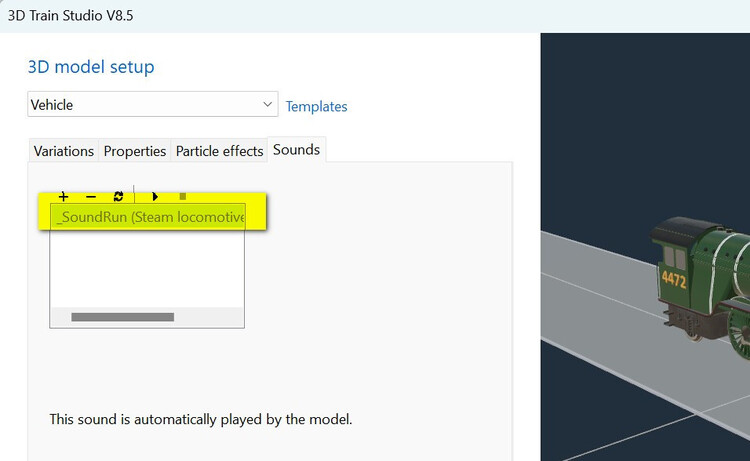Switch to the Particle effects tab

pyautogui.click(x=220, y=151)
